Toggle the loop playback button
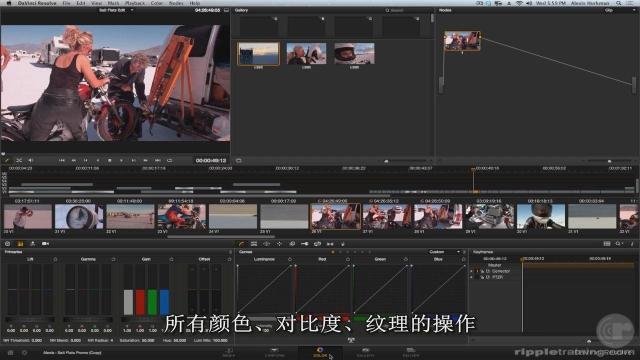The width and height of the screenshot is (640, 360). coord(170,160)
